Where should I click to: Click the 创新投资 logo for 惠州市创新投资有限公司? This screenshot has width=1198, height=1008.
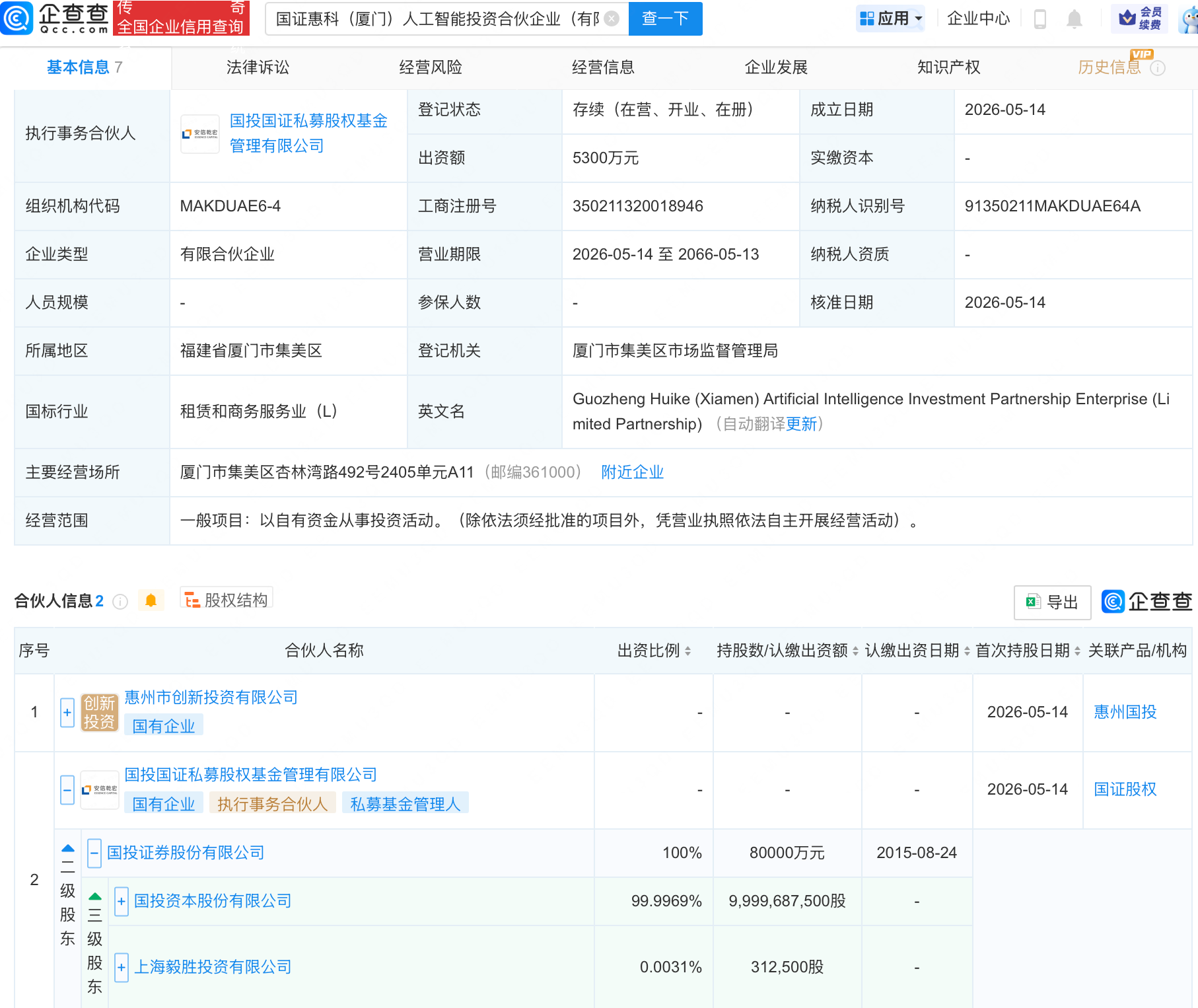pyautogui.click(x=99, y=712)
